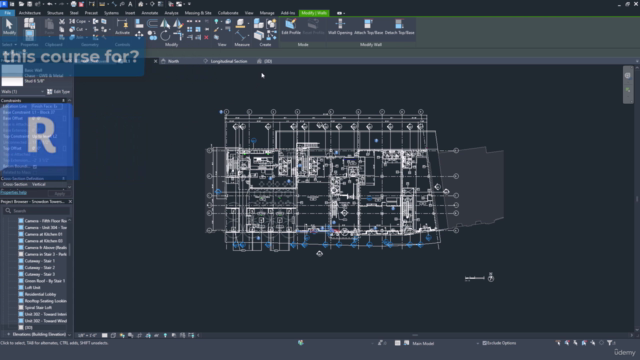Screen dimensions: 640x360
Task: Click the Location Line value field
Action: (x=47, y=106)
